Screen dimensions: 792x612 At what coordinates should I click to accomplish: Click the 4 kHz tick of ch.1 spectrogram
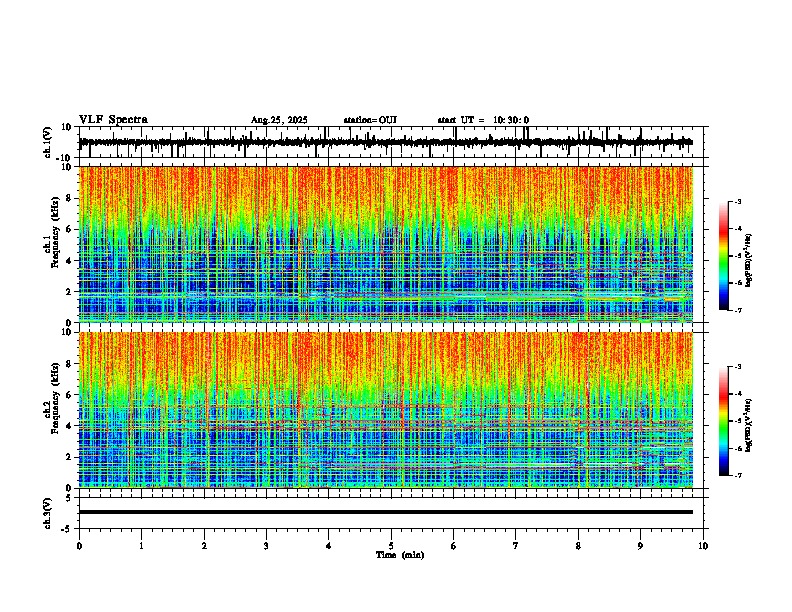coord(69,261)
